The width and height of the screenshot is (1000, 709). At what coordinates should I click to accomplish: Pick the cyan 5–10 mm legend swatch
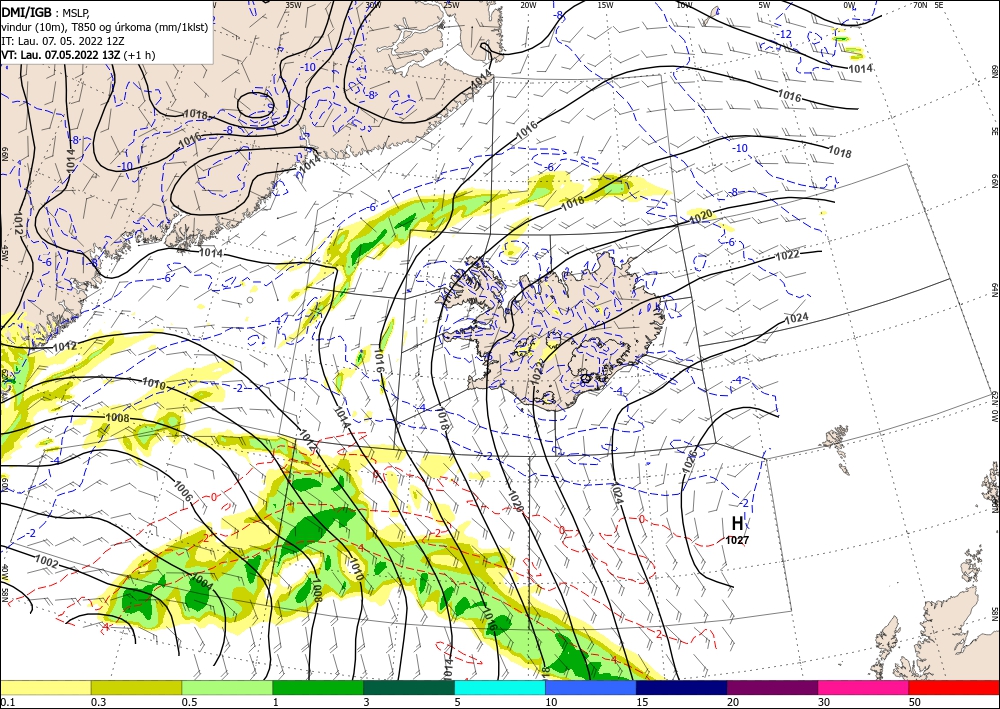pos(500,687)
